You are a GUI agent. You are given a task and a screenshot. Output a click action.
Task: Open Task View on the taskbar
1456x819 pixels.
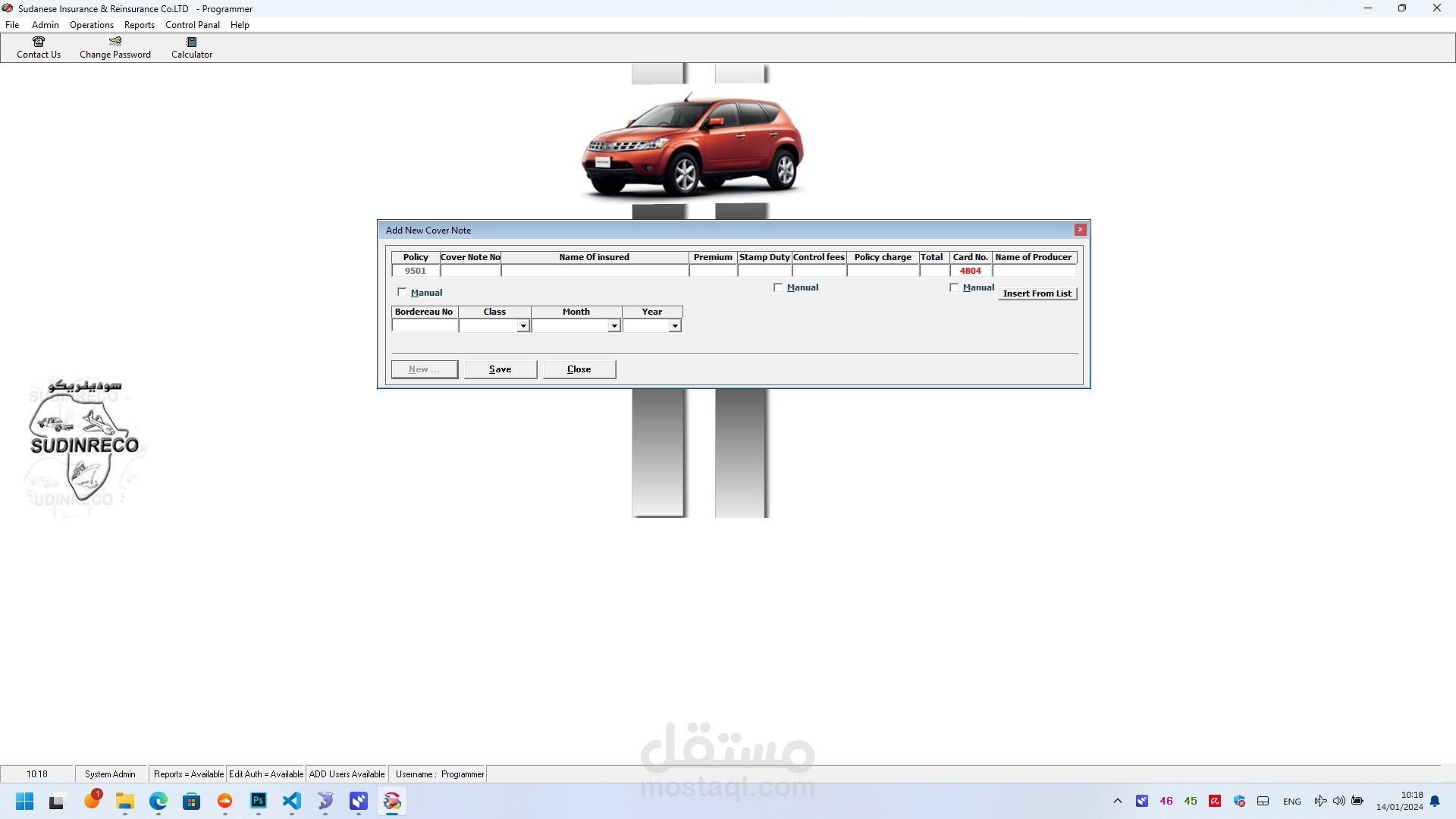(57, 801)
